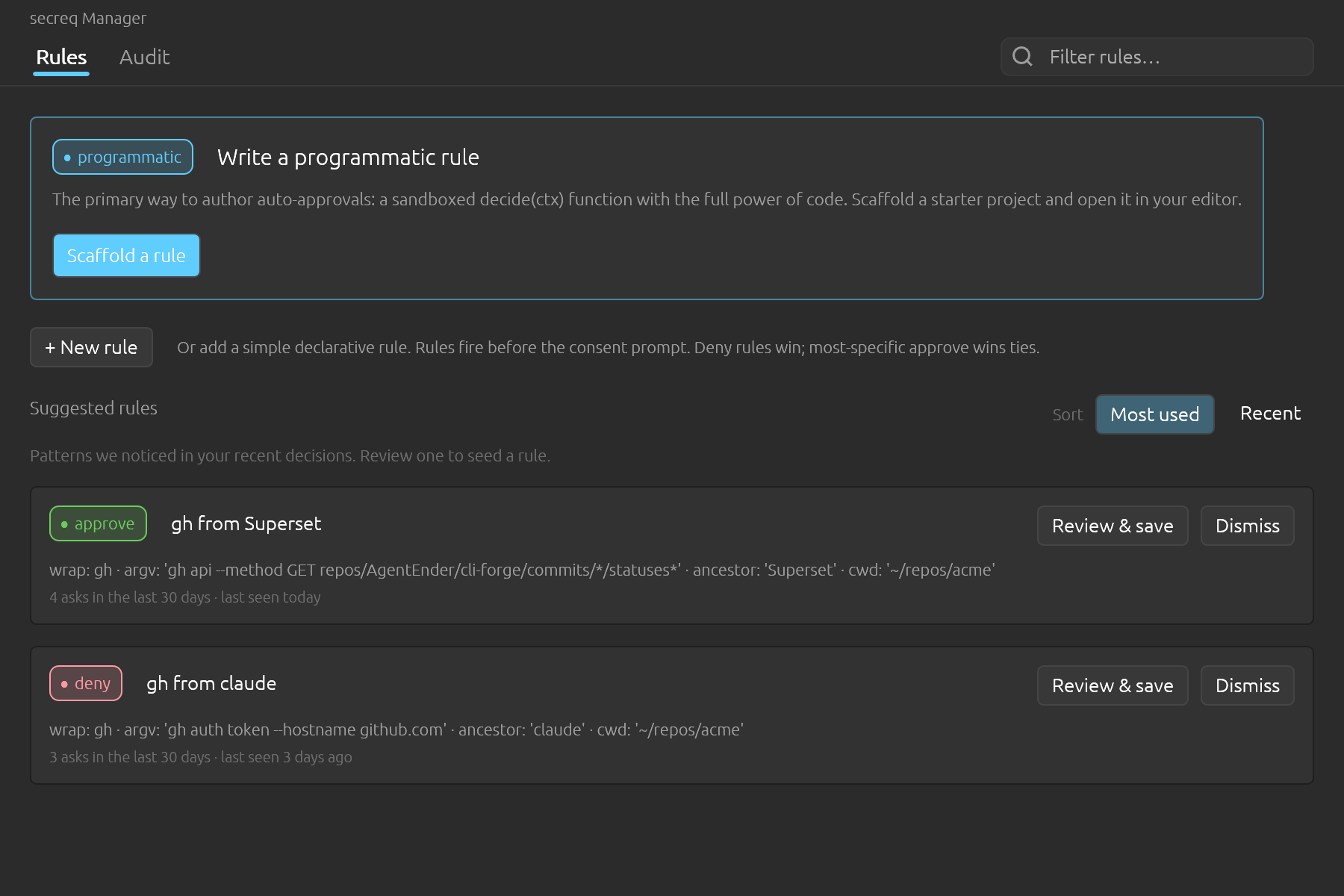The image size is (1344, 896).
Task: Click the Scaffold a rule button
Action: [126, 255]
